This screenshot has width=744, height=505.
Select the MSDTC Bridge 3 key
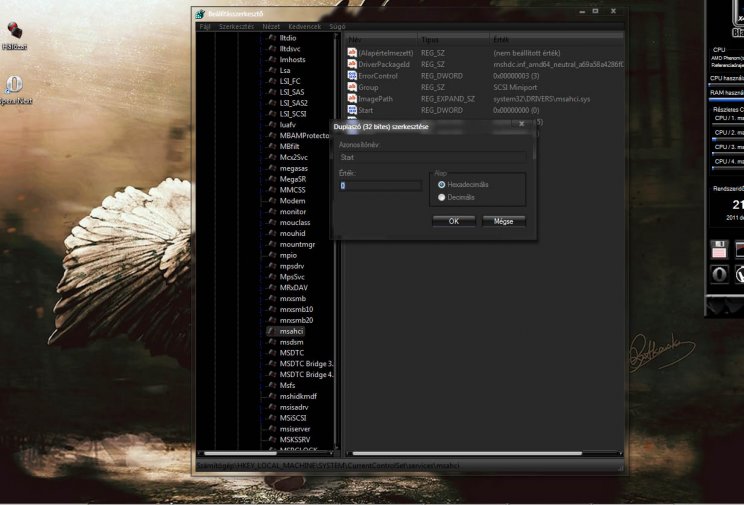(x=307, y=364)
